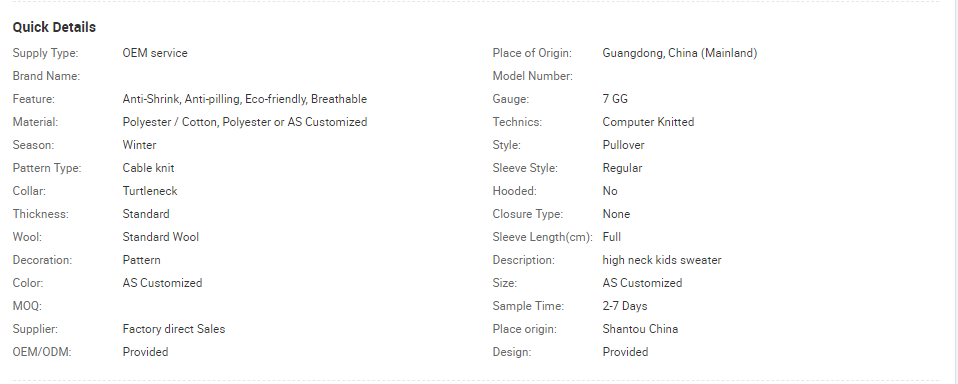This screenshot has width=958, height=384.
Task: Click the Shantou China place origin value
Action: click(x=640, y=329)
